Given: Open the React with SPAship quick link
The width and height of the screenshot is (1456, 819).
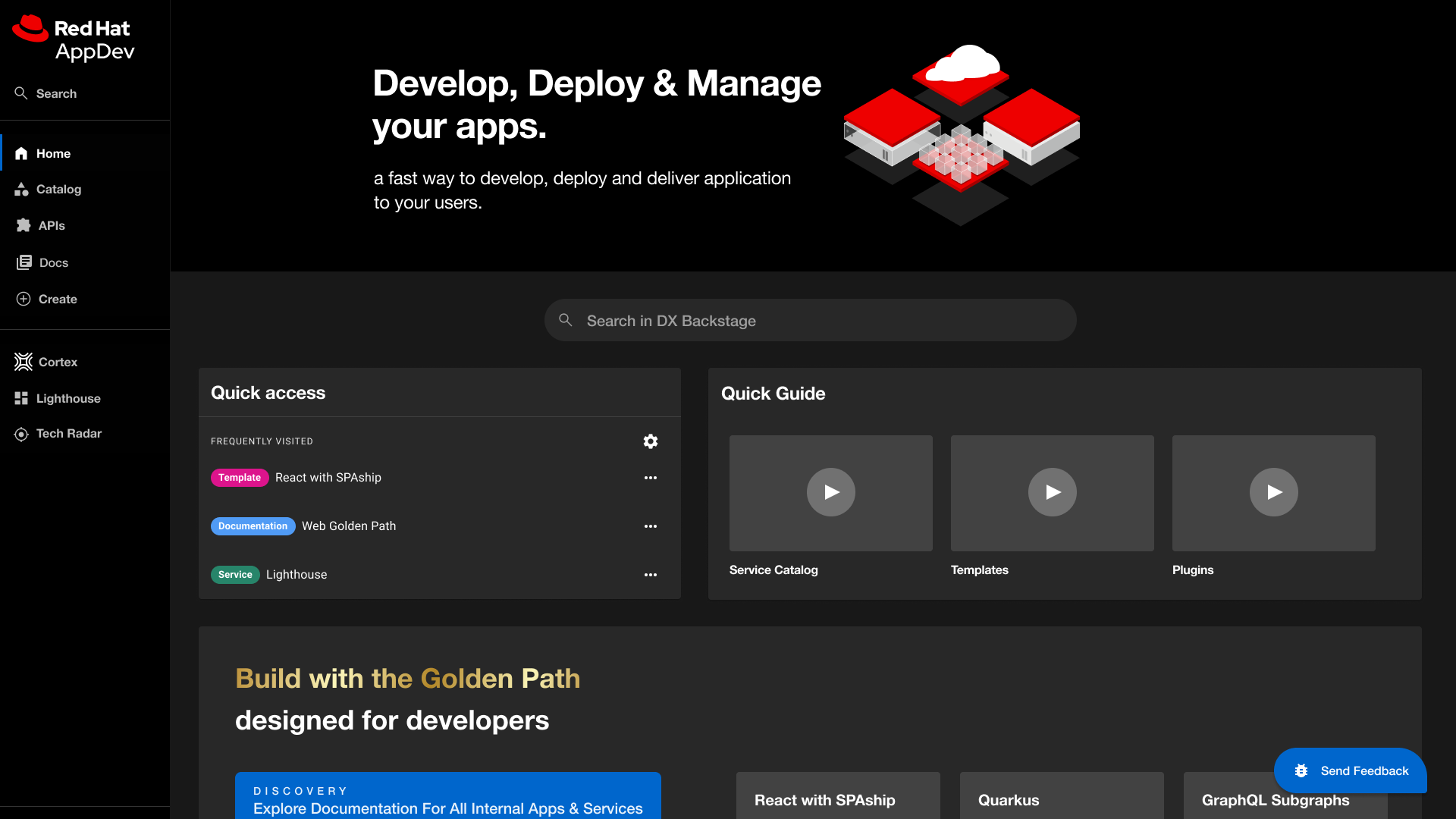Looking at the screenshot, I should click(x=328, y=478).
